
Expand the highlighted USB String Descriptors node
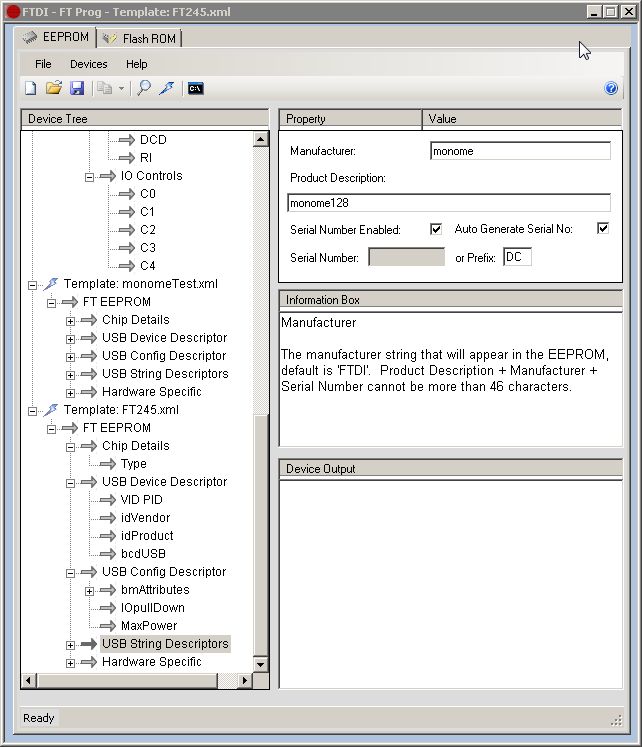(x=70, y=646)
